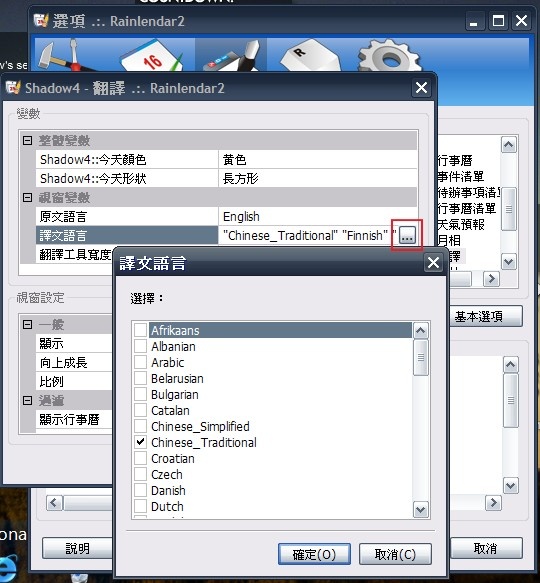
Task: Collapse the 整體變數 group
Action: tap(27, 140)
